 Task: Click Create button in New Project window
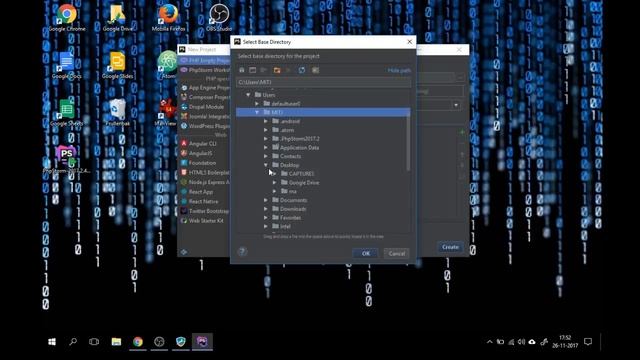click(x=450, y=247)
